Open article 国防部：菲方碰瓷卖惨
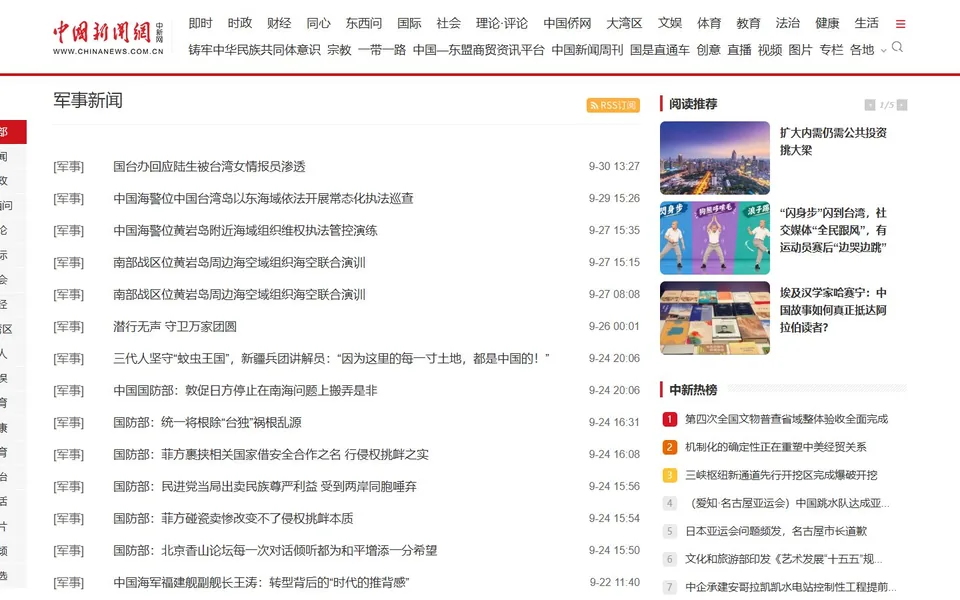Viewport: 960px width, 600px height. 233,519
